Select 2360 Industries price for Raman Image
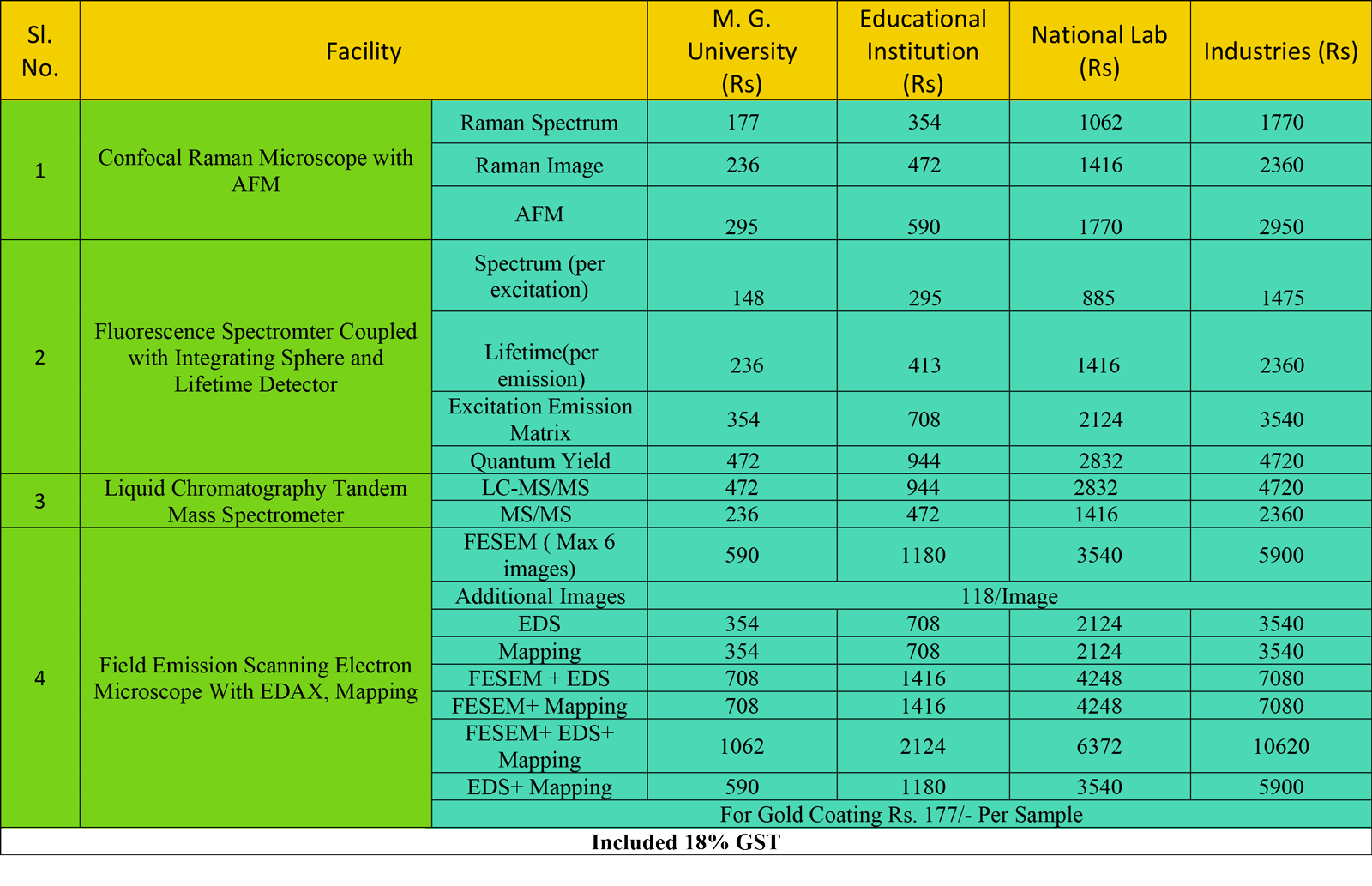1372x886 pixels. coord(1281,165)
